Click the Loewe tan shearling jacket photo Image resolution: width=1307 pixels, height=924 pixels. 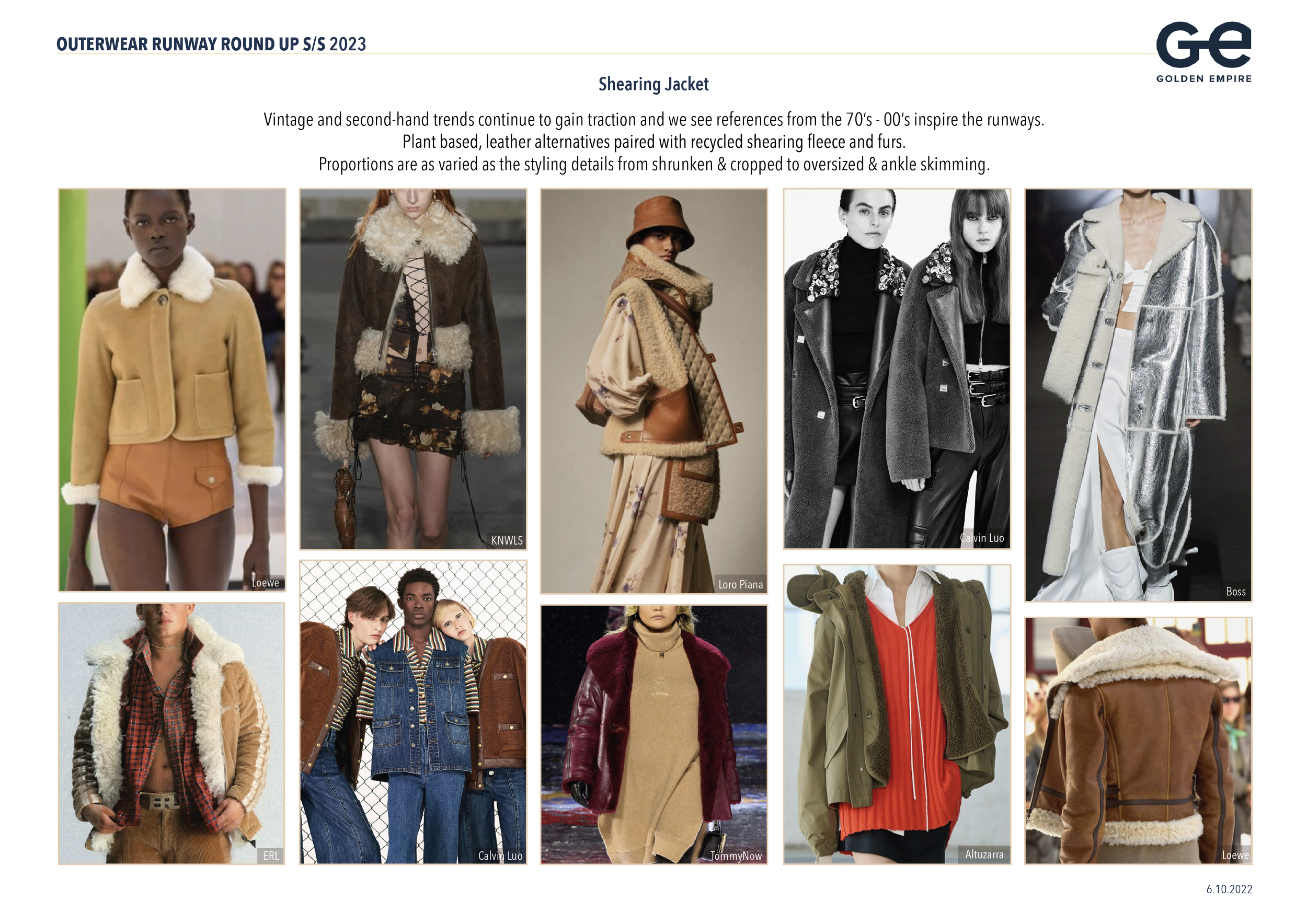(x=171, y=390)
